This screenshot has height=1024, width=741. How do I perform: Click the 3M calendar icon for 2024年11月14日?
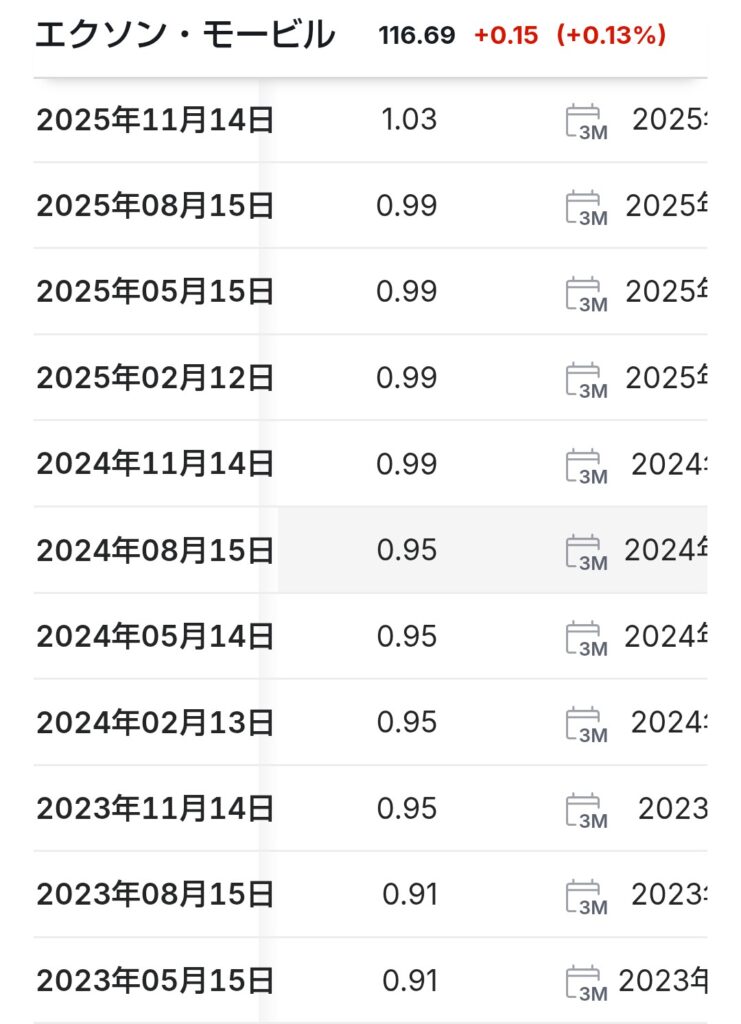(586, 467)
